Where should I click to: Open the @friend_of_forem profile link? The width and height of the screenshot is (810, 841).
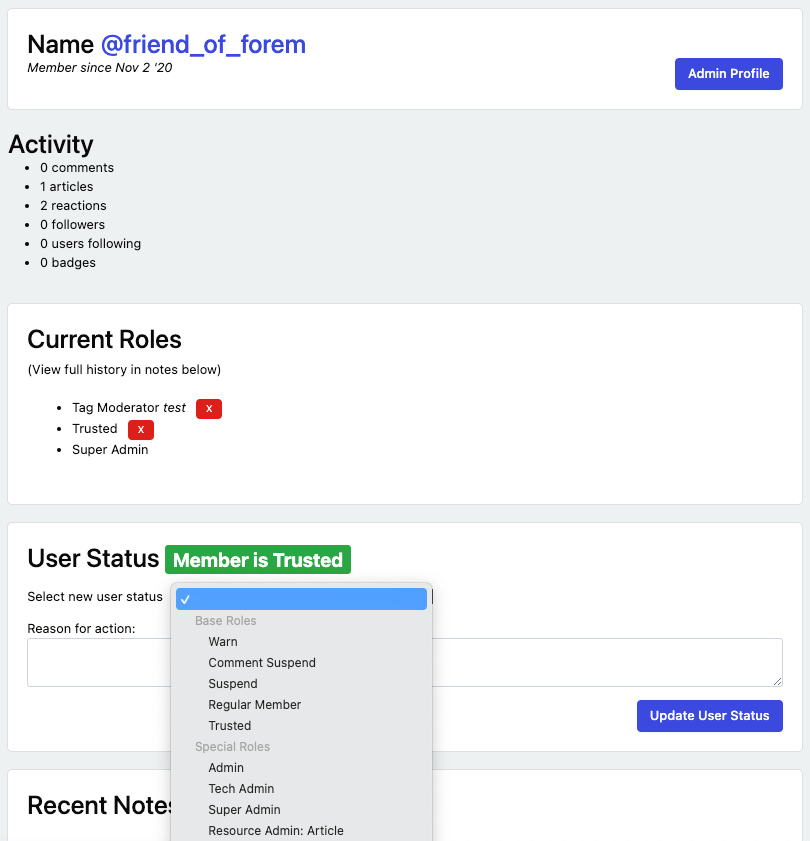203,44
